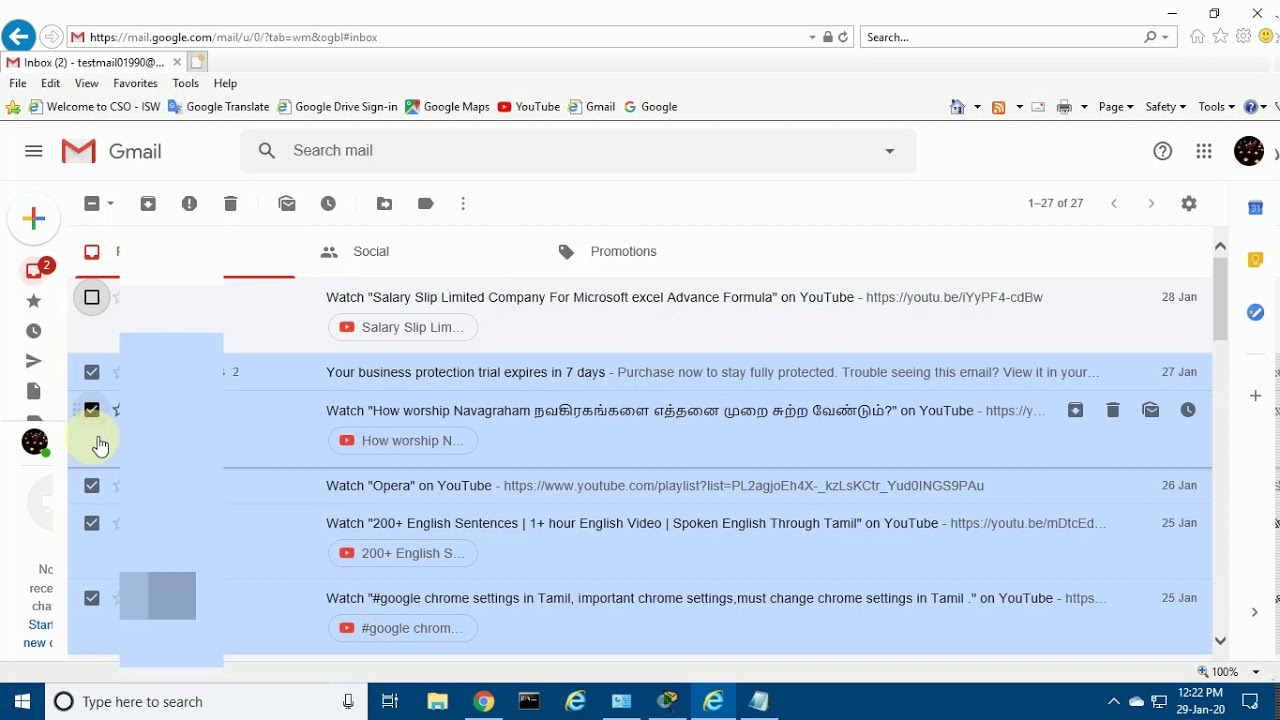Open Google Tasks side panel
Screen dimensions: 1280x720
[x=1255, y=313]
